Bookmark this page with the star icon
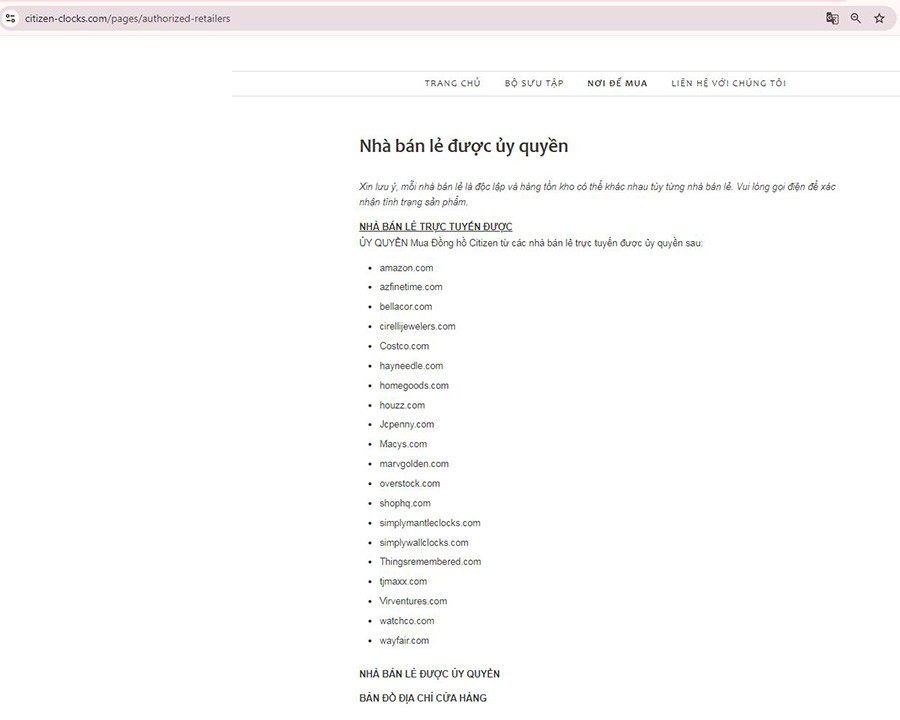This screenshot has width=900, height=720. 879,18
